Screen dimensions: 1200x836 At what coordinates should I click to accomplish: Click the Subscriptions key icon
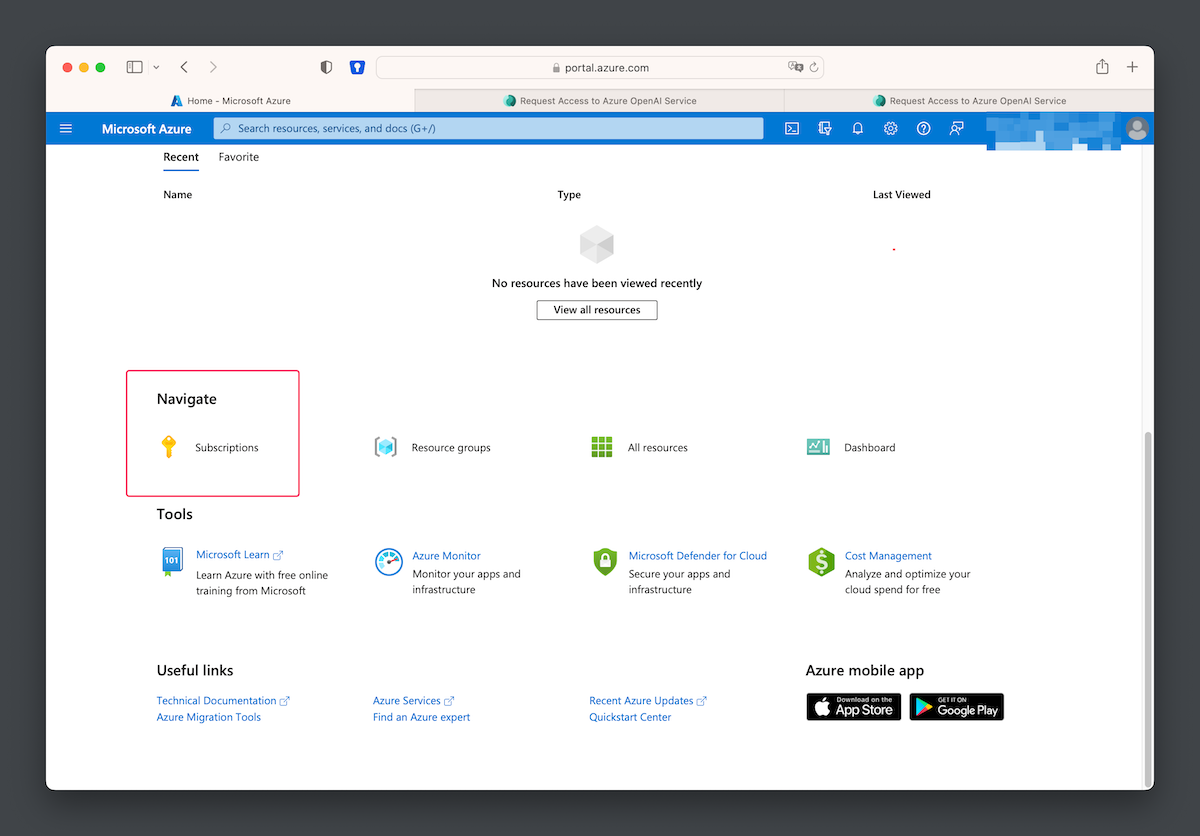[x=169, y=447]
